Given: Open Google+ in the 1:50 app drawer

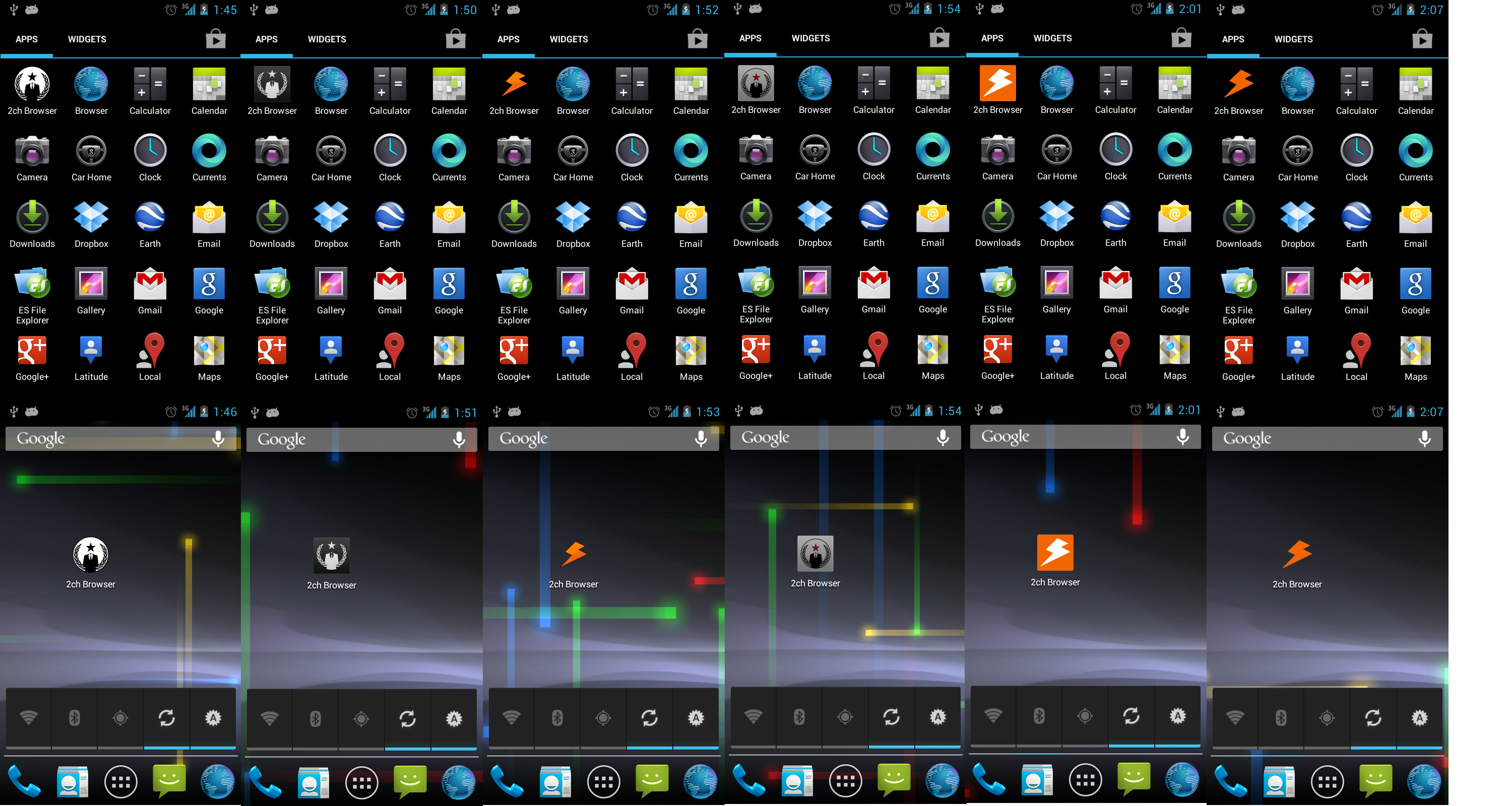Looking at the screenshot, I should click(x=272, y=357).
